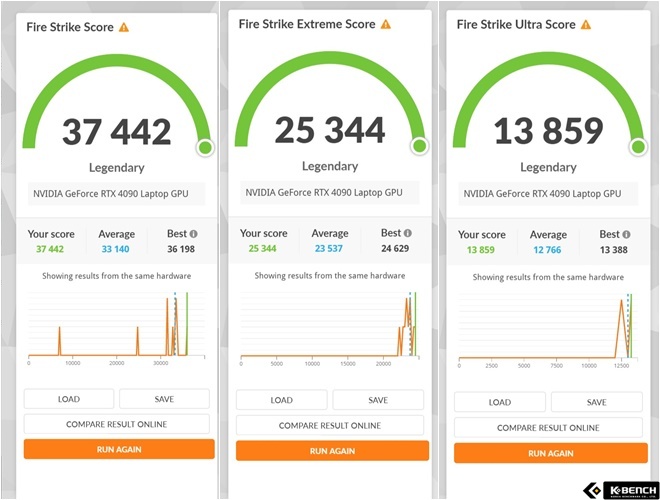Click the large score 13 859
Viewport: 660px width, 500px height.
(x=548, y=131)
